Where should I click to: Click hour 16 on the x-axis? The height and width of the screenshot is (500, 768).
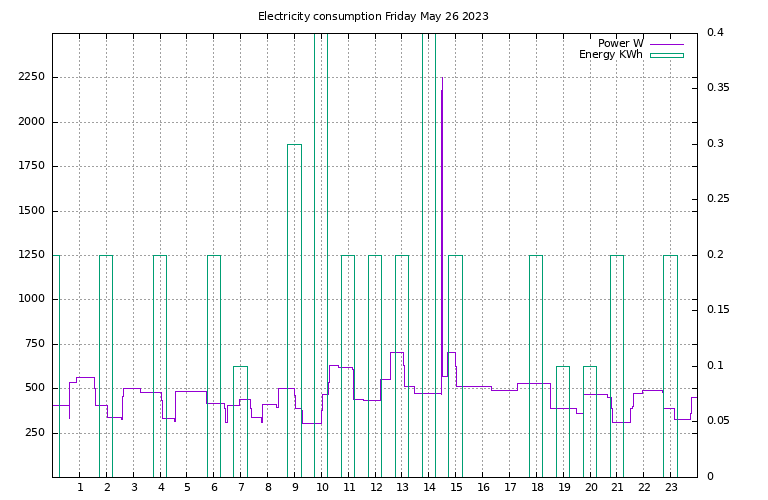click(x=483, y=488)
